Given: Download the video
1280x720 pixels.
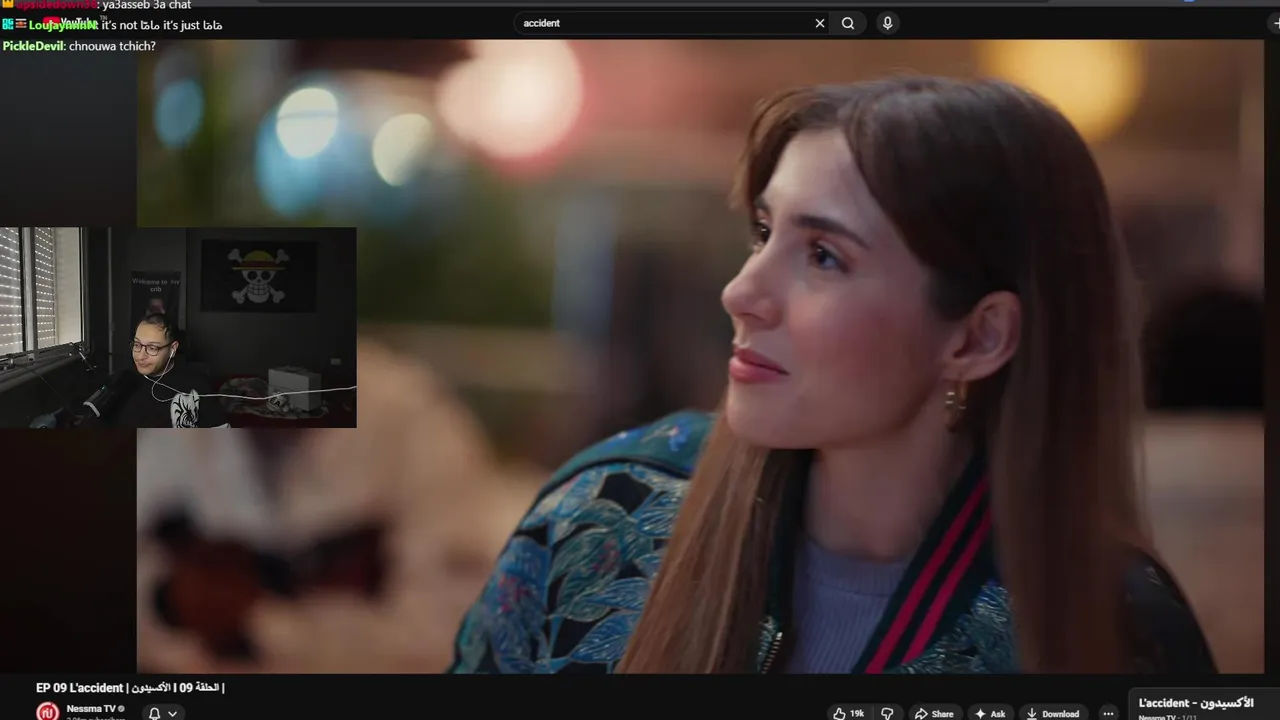Looking at the screenshot, I should [1052, 713].
